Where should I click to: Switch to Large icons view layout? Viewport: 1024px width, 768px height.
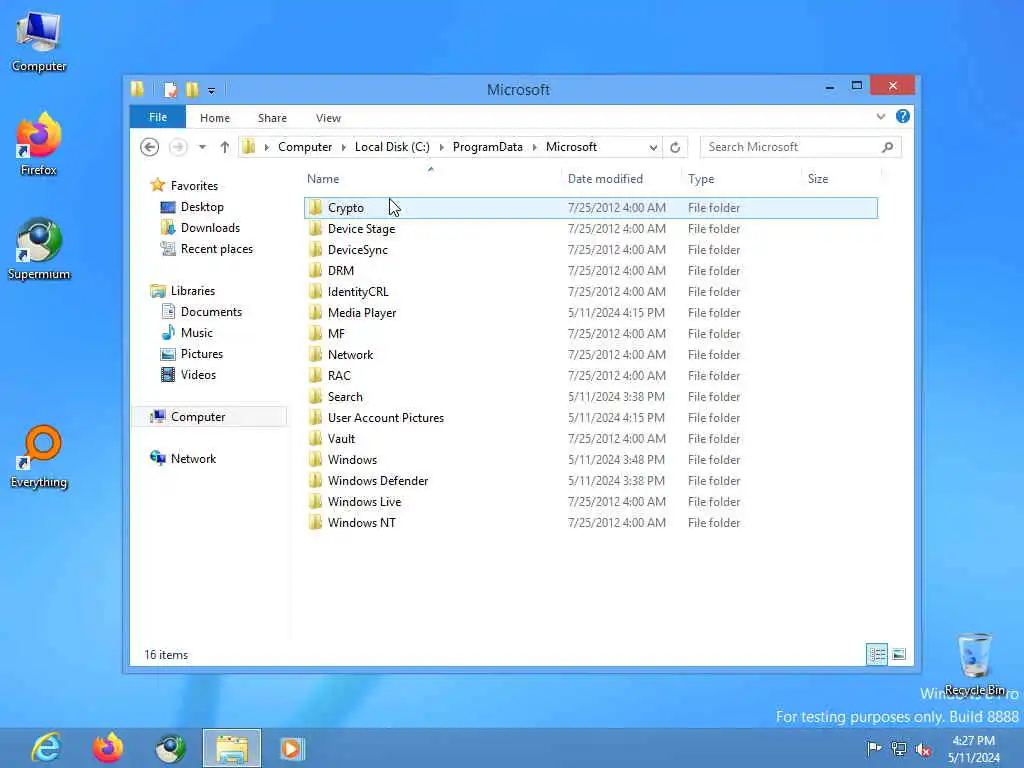click(x=899, y=654)
